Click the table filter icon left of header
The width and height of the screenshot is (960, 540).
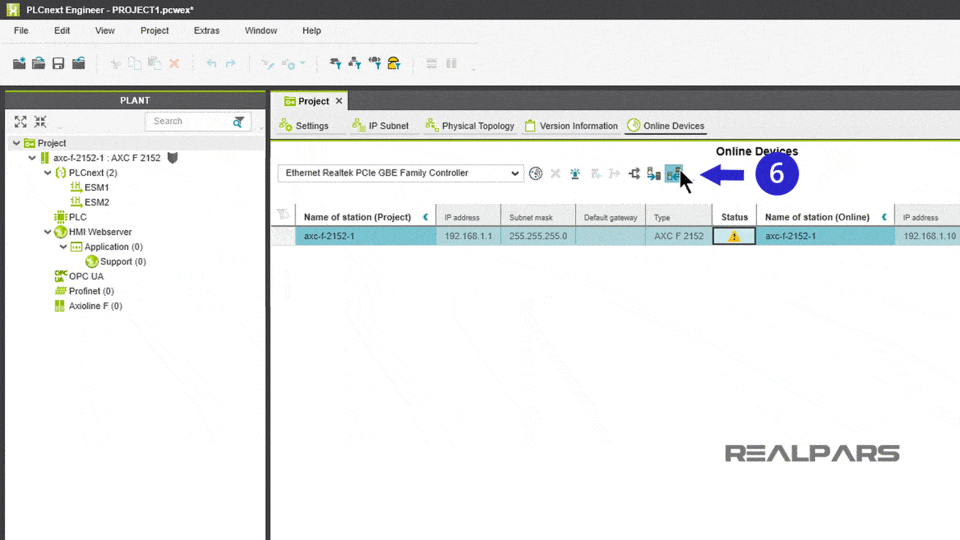(x=283, y=214)
